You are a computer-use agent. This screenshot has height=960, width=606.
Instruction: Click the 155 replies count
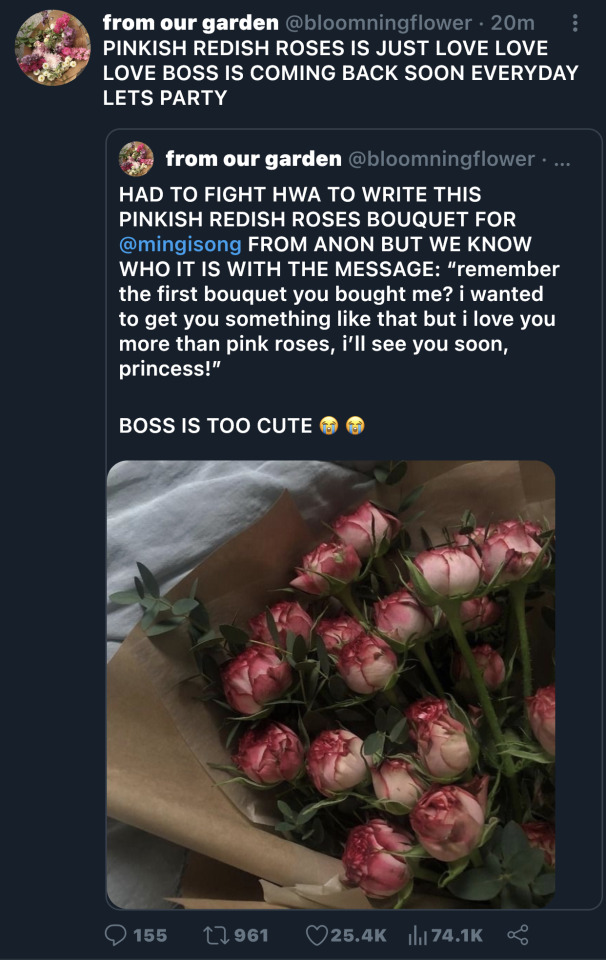150,935
